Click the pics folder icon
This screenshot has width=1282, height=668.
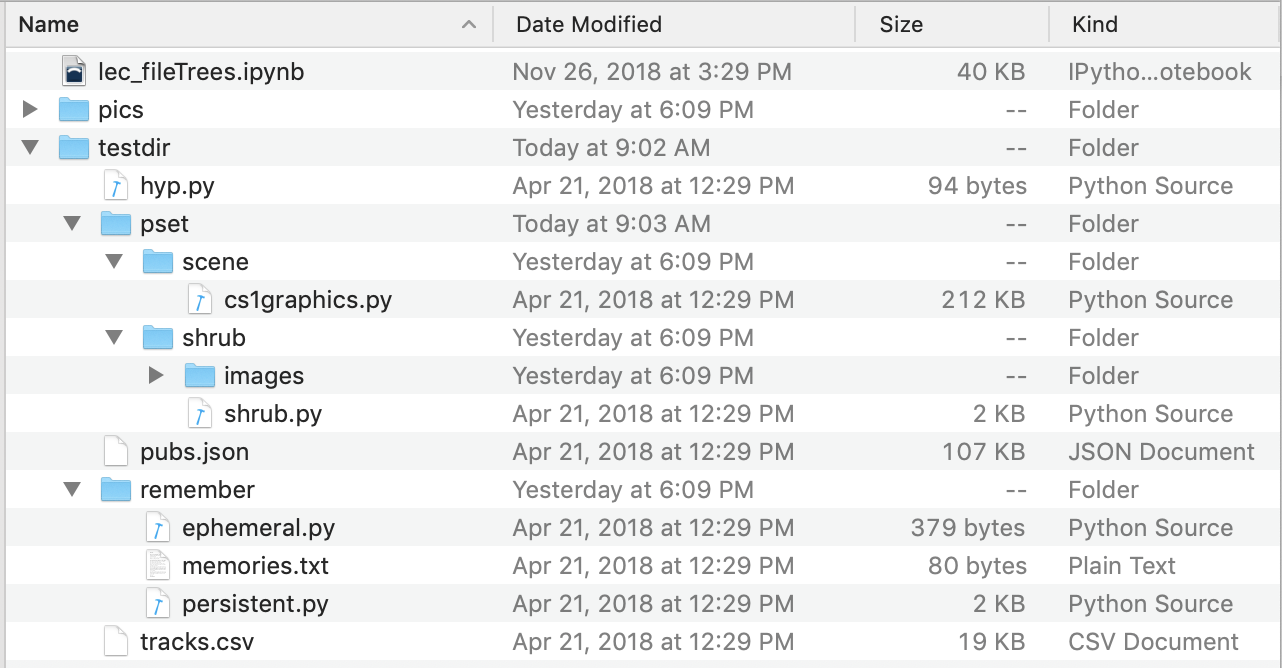pos(74,110)
